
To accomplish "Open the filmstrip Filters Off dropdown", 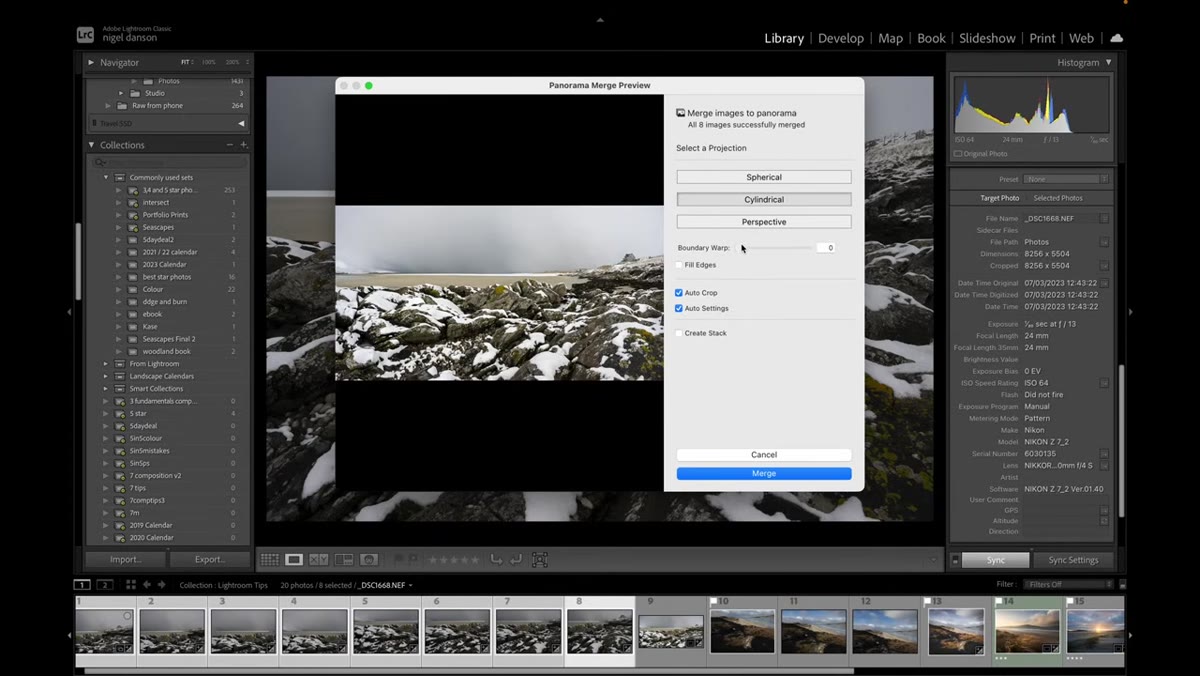I will [x=1067, y=584].
